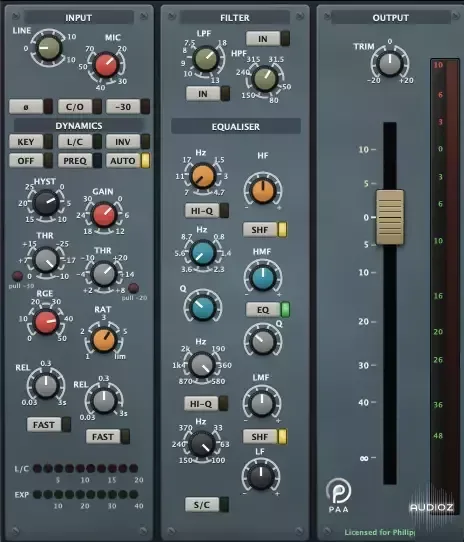Click the HPF filter knob
The width and height of the screenshot is (464, 542).
pyautogui.click(x=265, y=78)
